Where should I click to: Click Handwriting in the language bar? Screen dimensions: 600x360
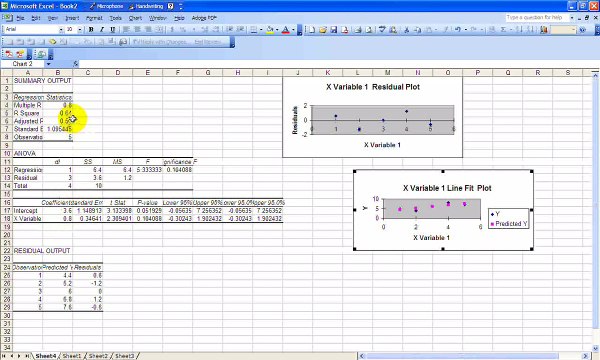[146, 6]
